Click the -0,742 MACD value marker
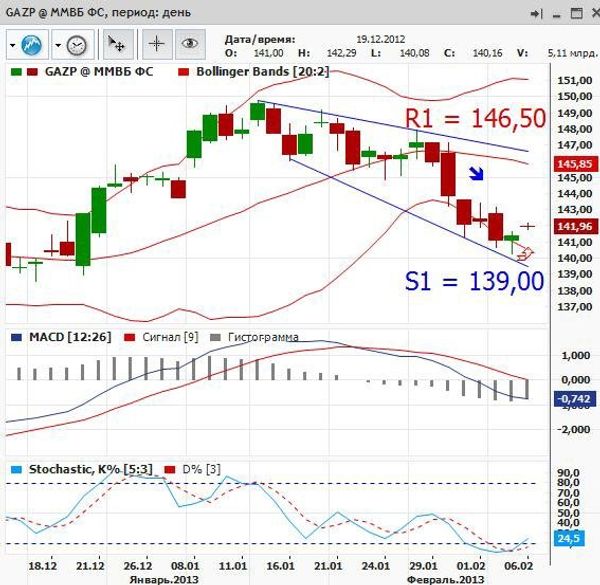Image resolution: width=600 pixels, height=585 pixels. point(574,399)
